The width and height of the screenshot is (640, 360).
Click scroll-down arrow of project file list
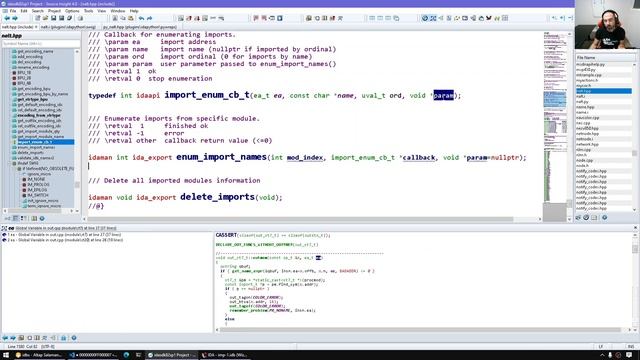pyautogui.click(x=634, y=209)
